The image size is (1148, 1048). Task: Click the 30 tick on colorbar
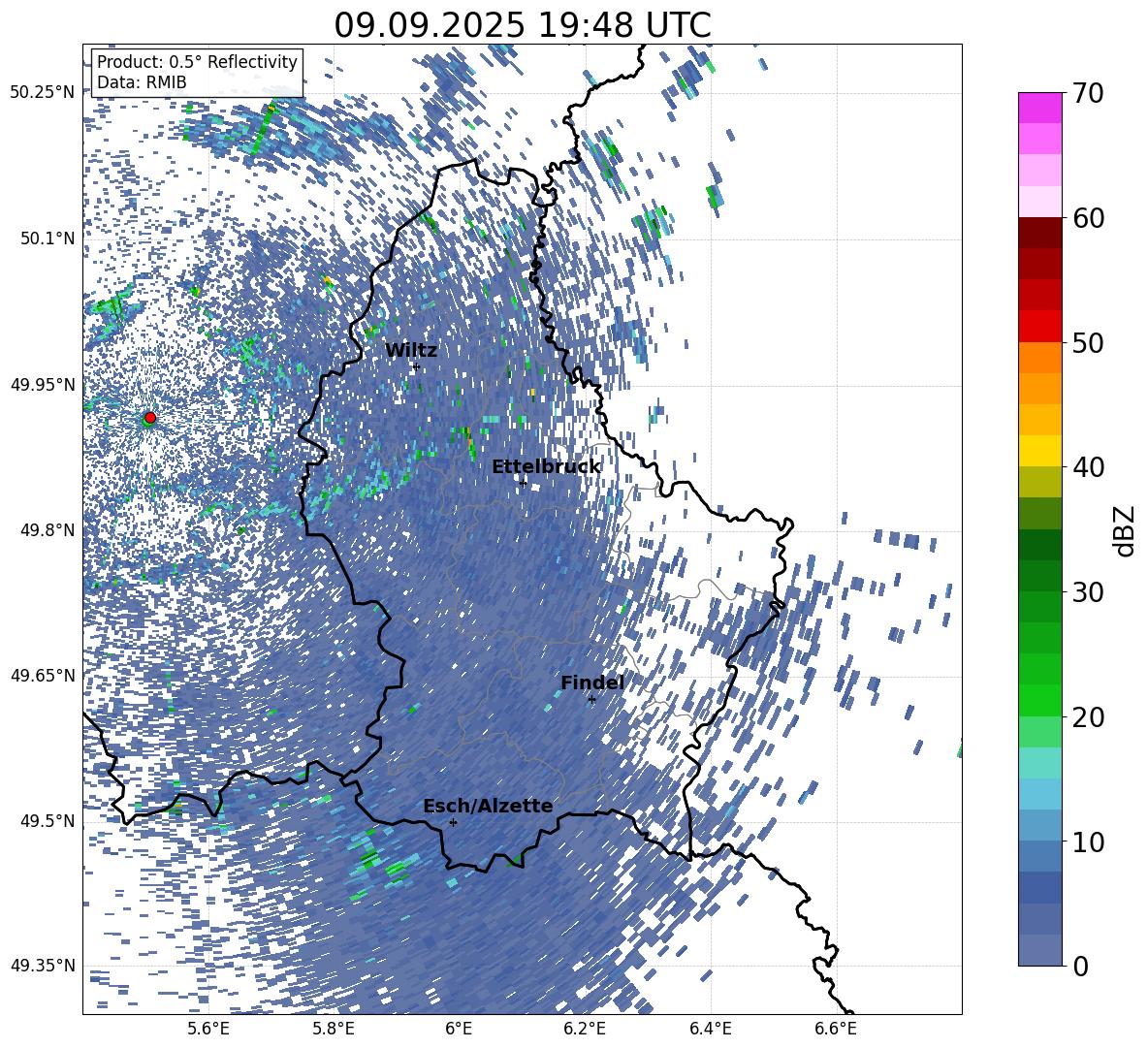(x=1087, y=592)
